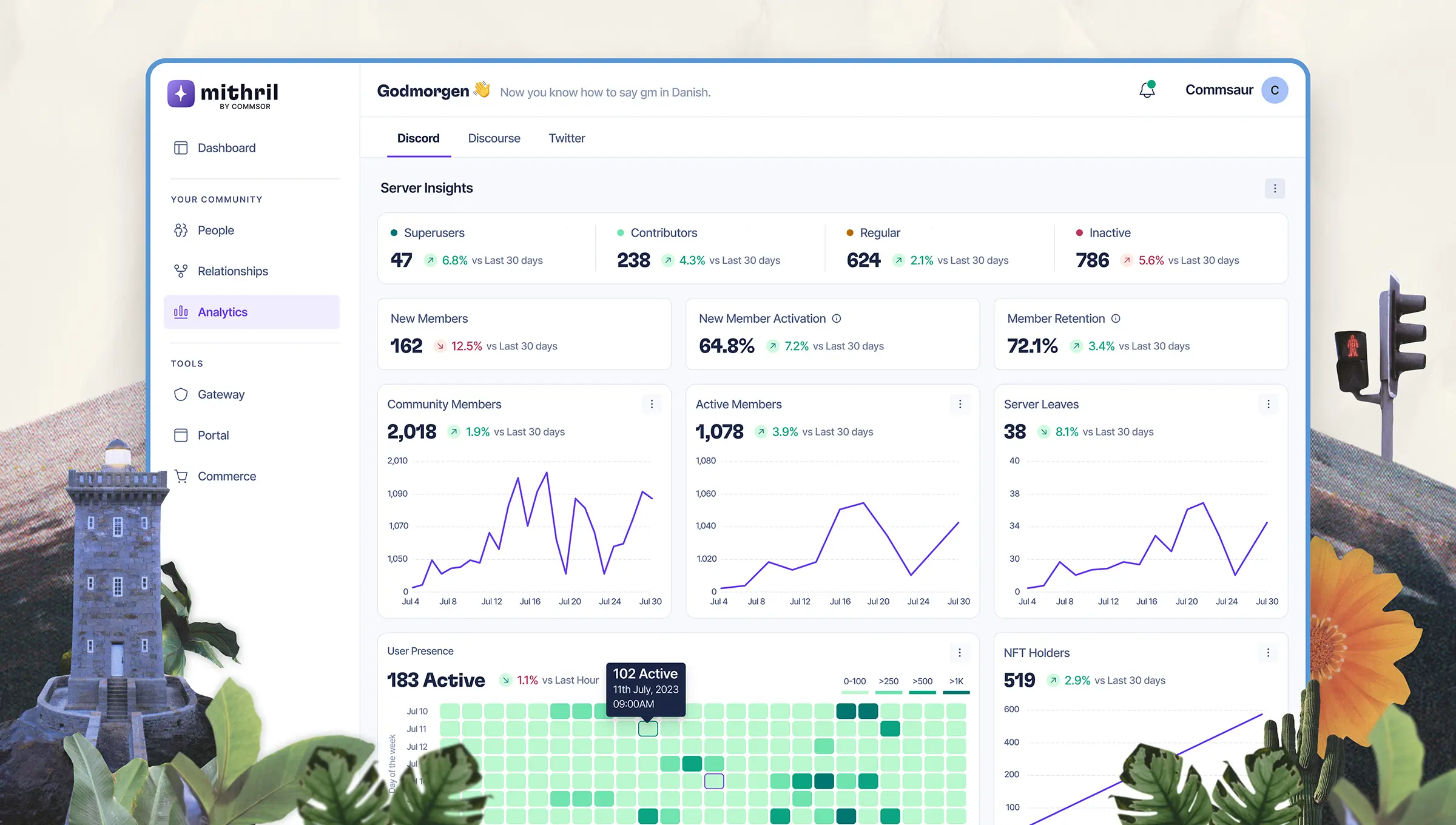Screen dimensions: 1456x825
Task: Click the Contributors count 238
Action: (633, 260)
